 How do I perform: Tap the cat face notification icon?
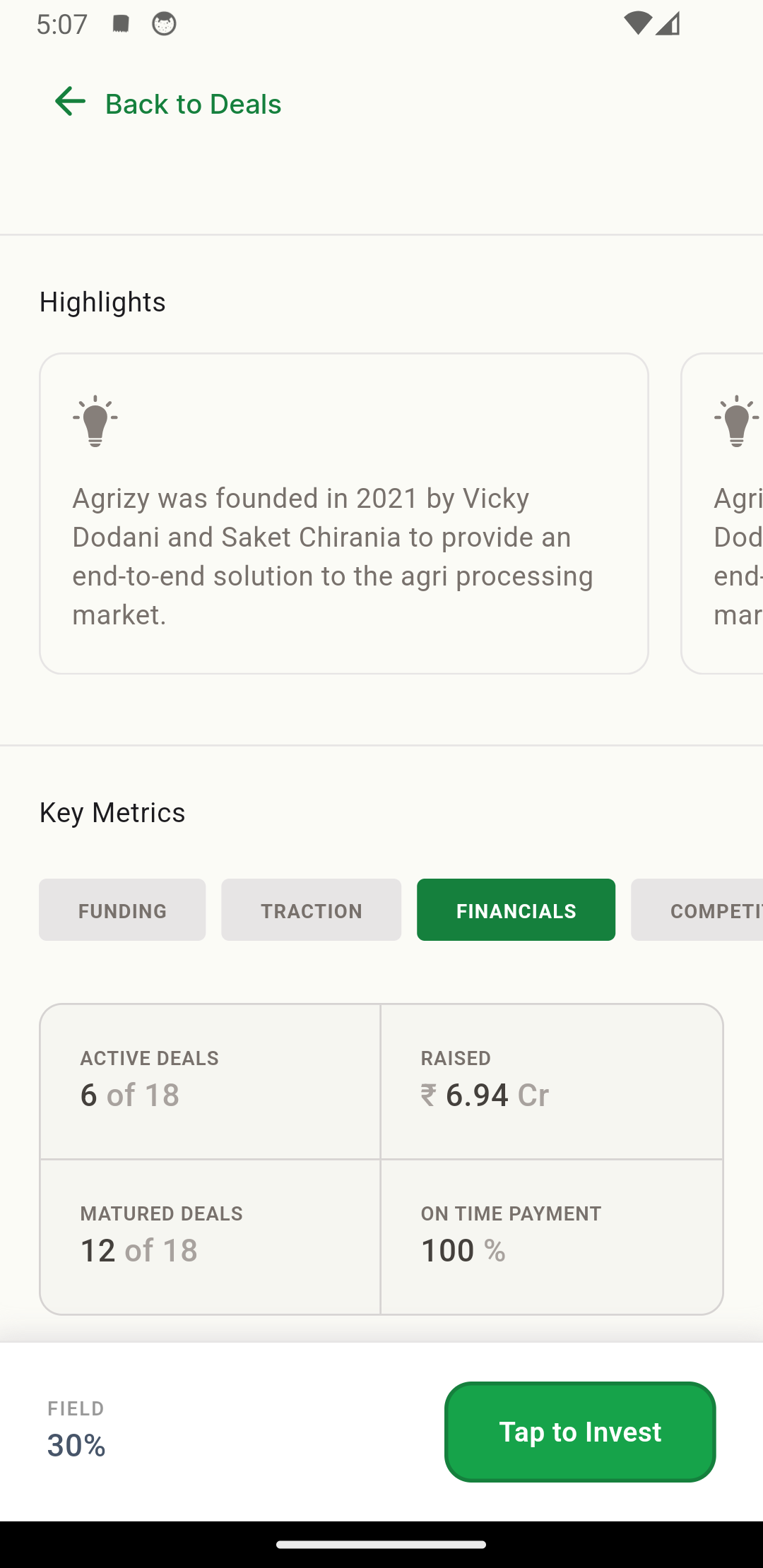coord(164,24)
